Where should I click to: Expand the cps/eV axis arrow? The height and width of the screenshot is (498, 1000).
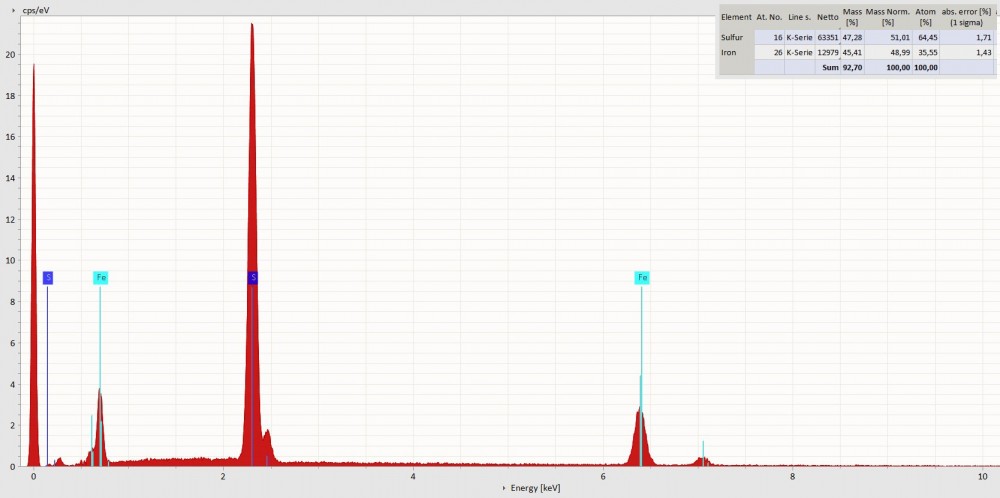pyautogui.click(x=15, y=9)
